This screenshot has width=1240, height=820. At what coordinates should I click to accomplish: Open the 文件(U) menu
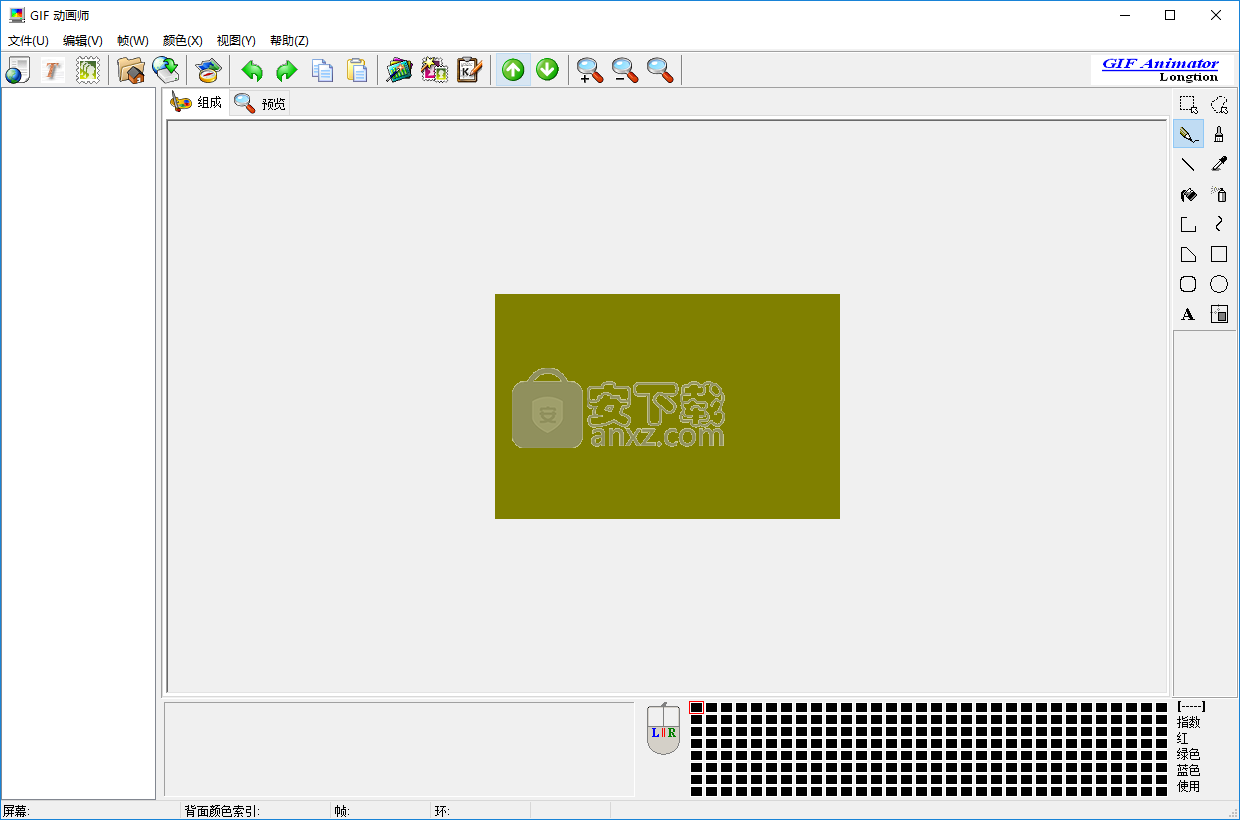click(28, 41)
